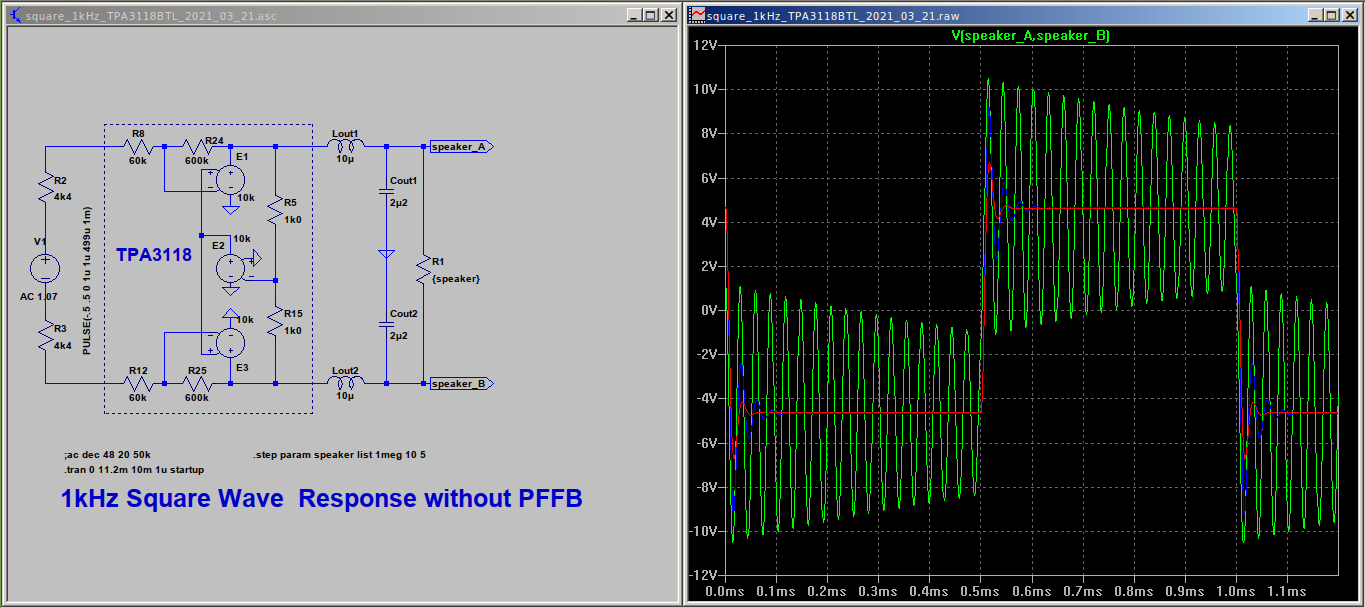Maximize the schematic .asc window
The image size is (1365, 608).
[651, 15]
